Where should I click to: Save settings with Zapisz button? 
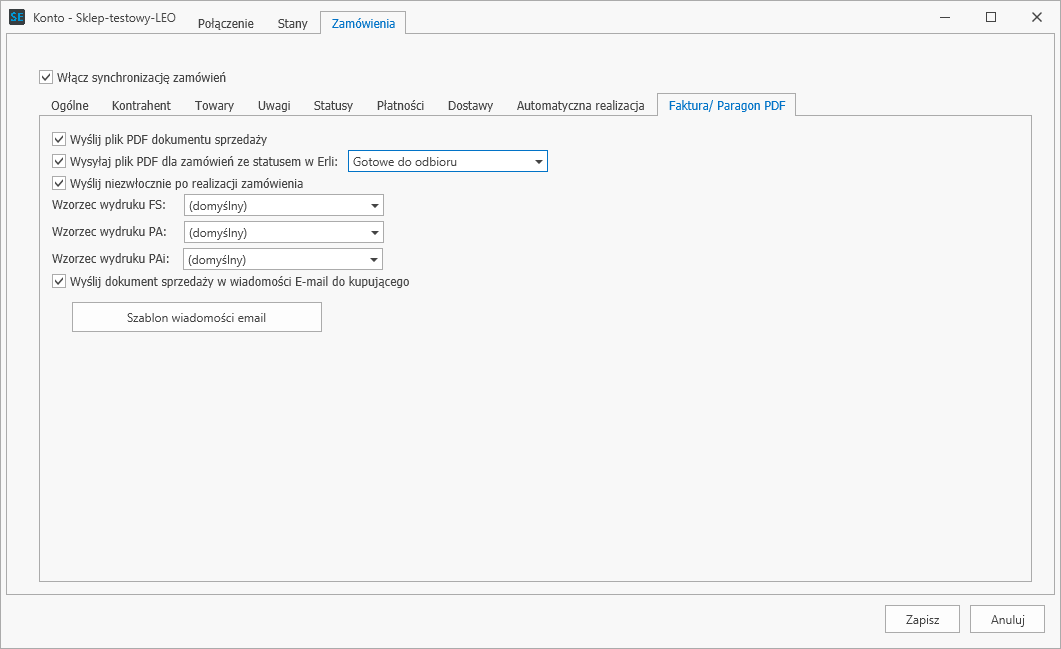(x=922, y=619)
